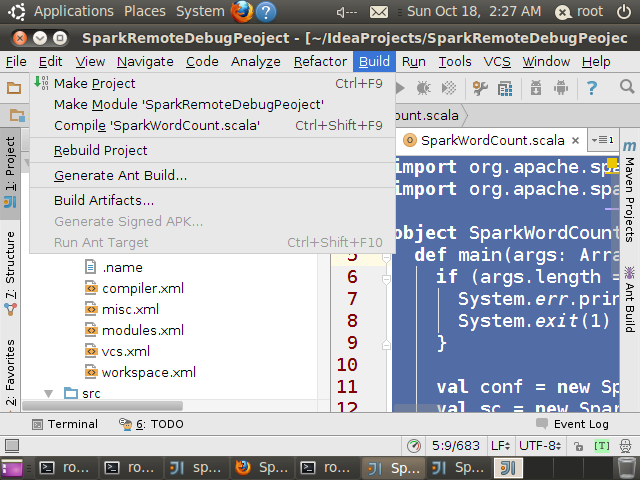Open the UTF-8 encoding dropdown in the status bar
Image resolution: width=640 pixels, height=480 pixels.
click(x=540, y=446)
